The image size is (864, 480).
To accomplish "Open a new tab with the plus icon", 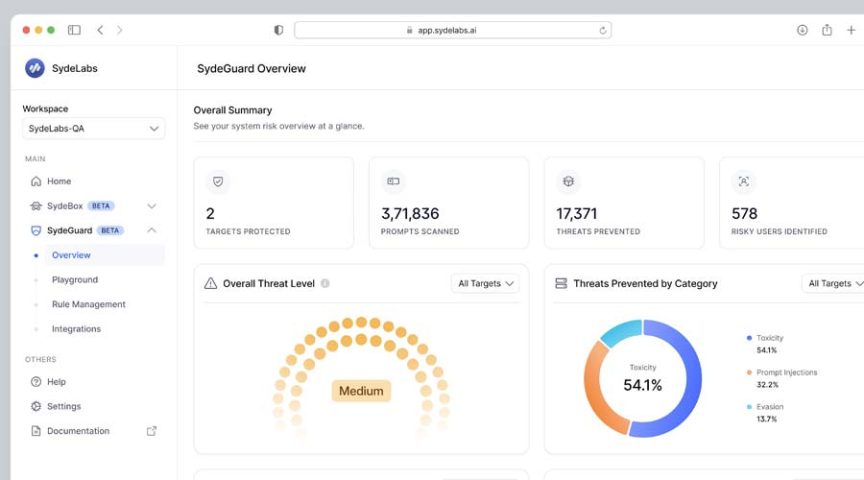I will pyautogui.click(x=851, y=30).
